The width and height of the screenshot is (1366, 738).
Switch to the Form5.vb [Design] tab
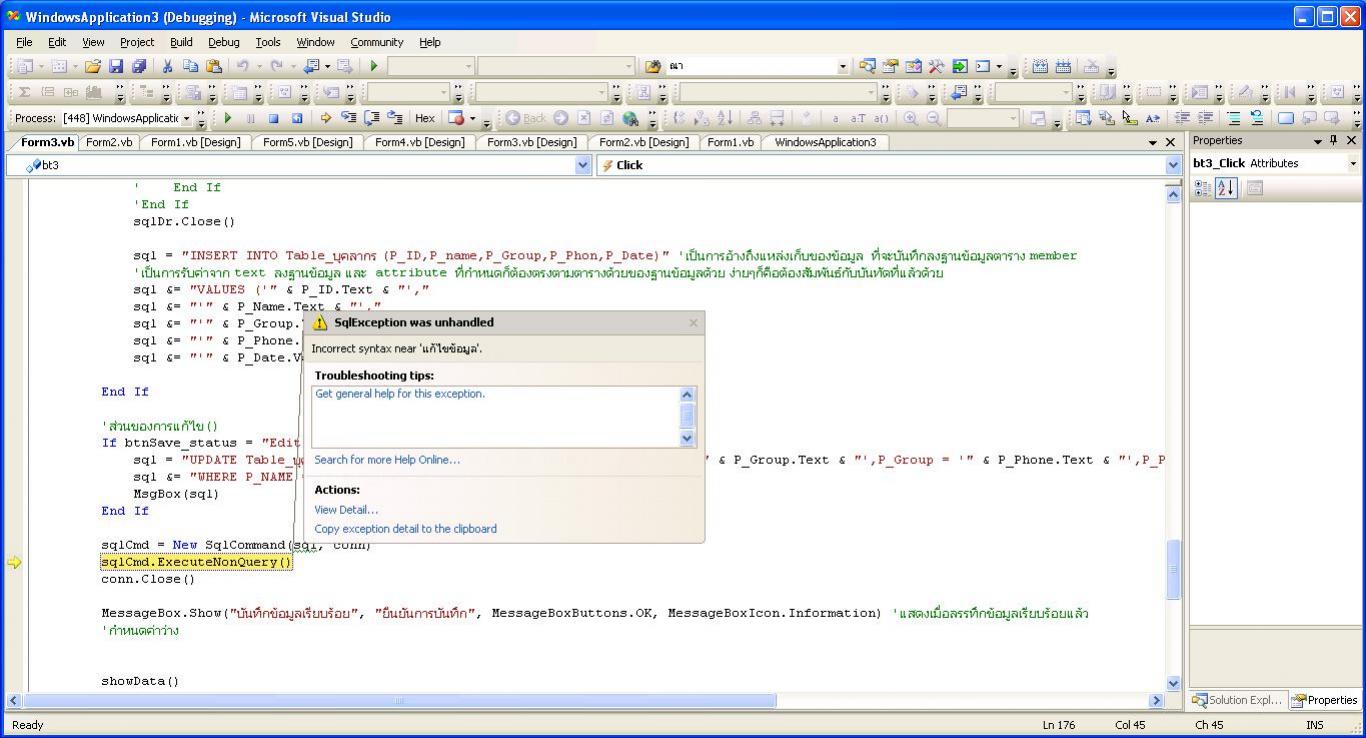coord(308,142)
